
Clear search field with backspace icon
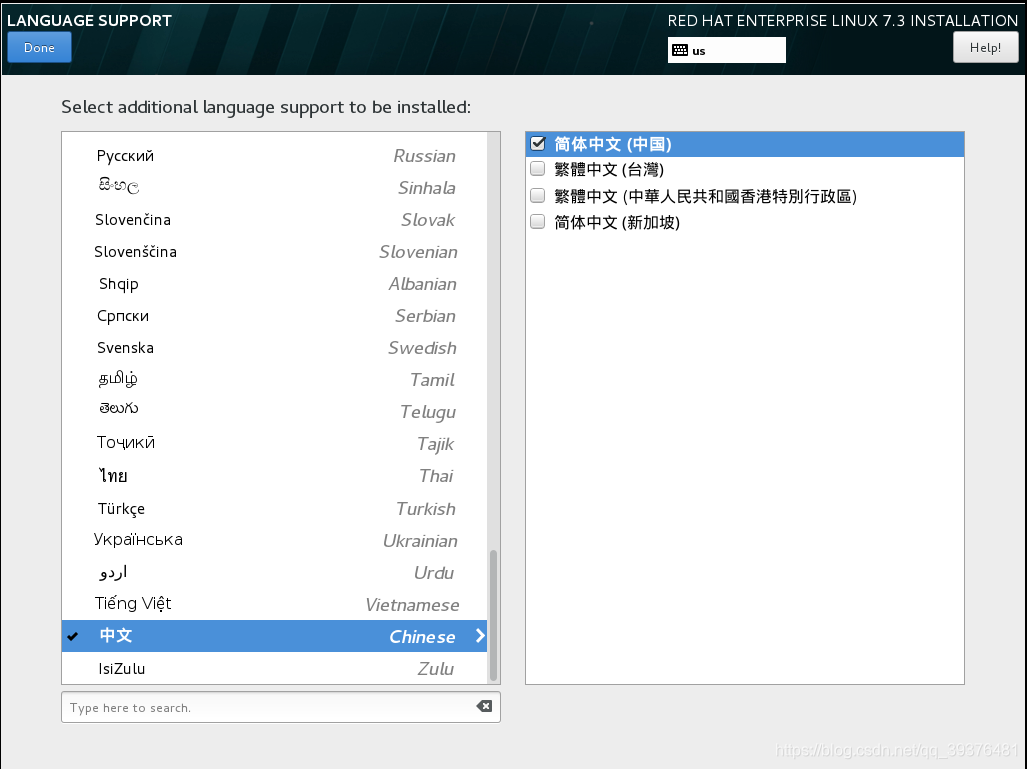pos(484,706)
